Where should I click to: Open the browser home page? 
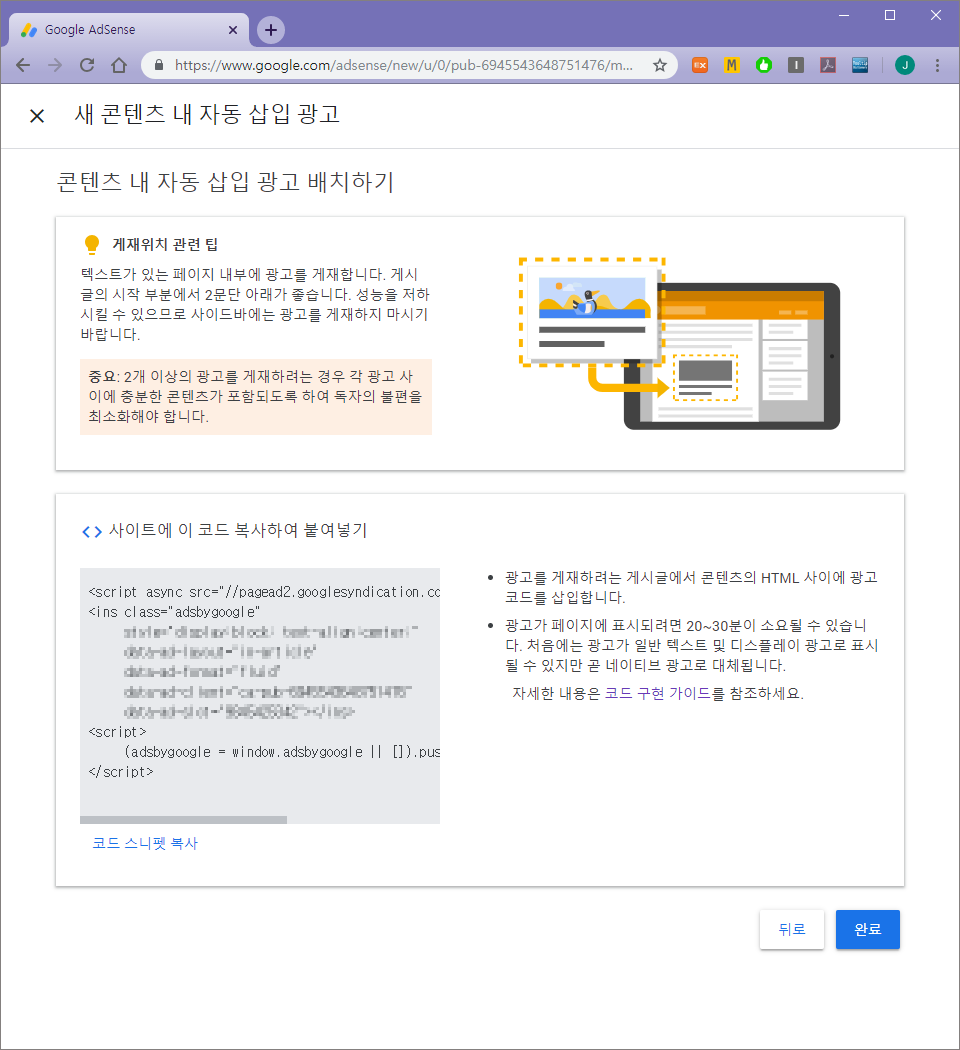click(x=119, y=65)
